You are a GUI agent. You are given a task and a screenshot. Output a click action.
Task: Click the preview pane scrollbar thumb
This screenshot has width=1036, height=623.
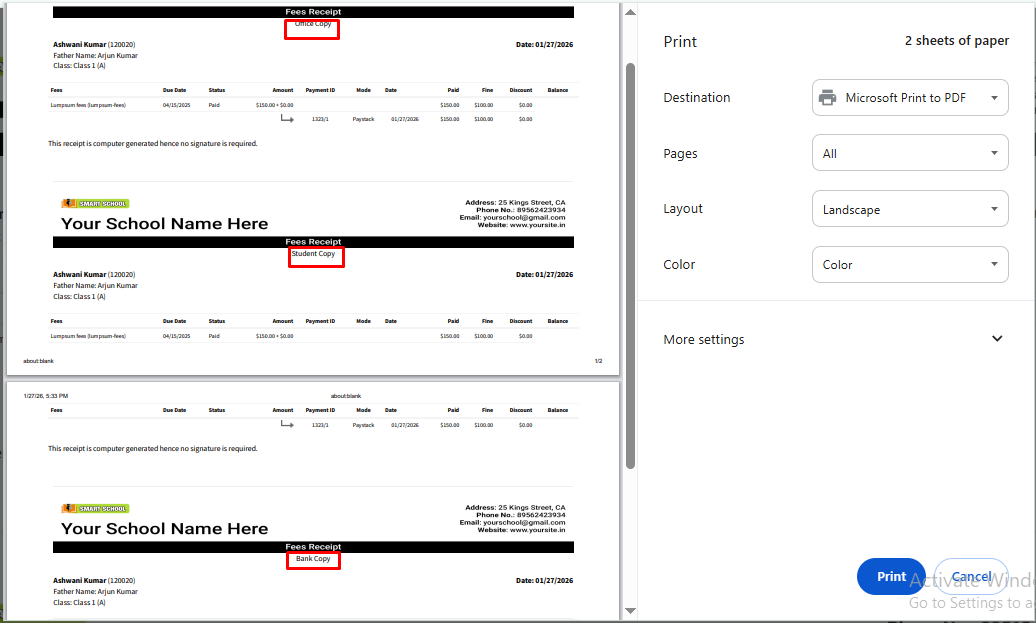629,265
